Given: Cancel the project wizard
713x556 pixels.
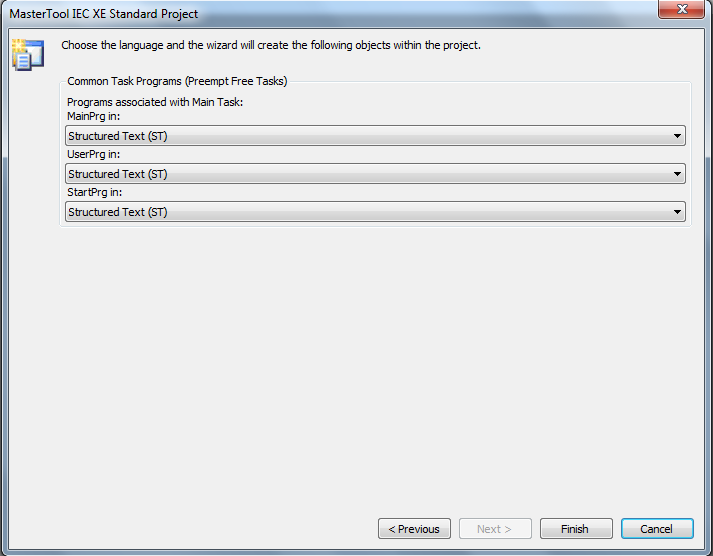Looking at the screenshot, I should [x=657, y=529].
